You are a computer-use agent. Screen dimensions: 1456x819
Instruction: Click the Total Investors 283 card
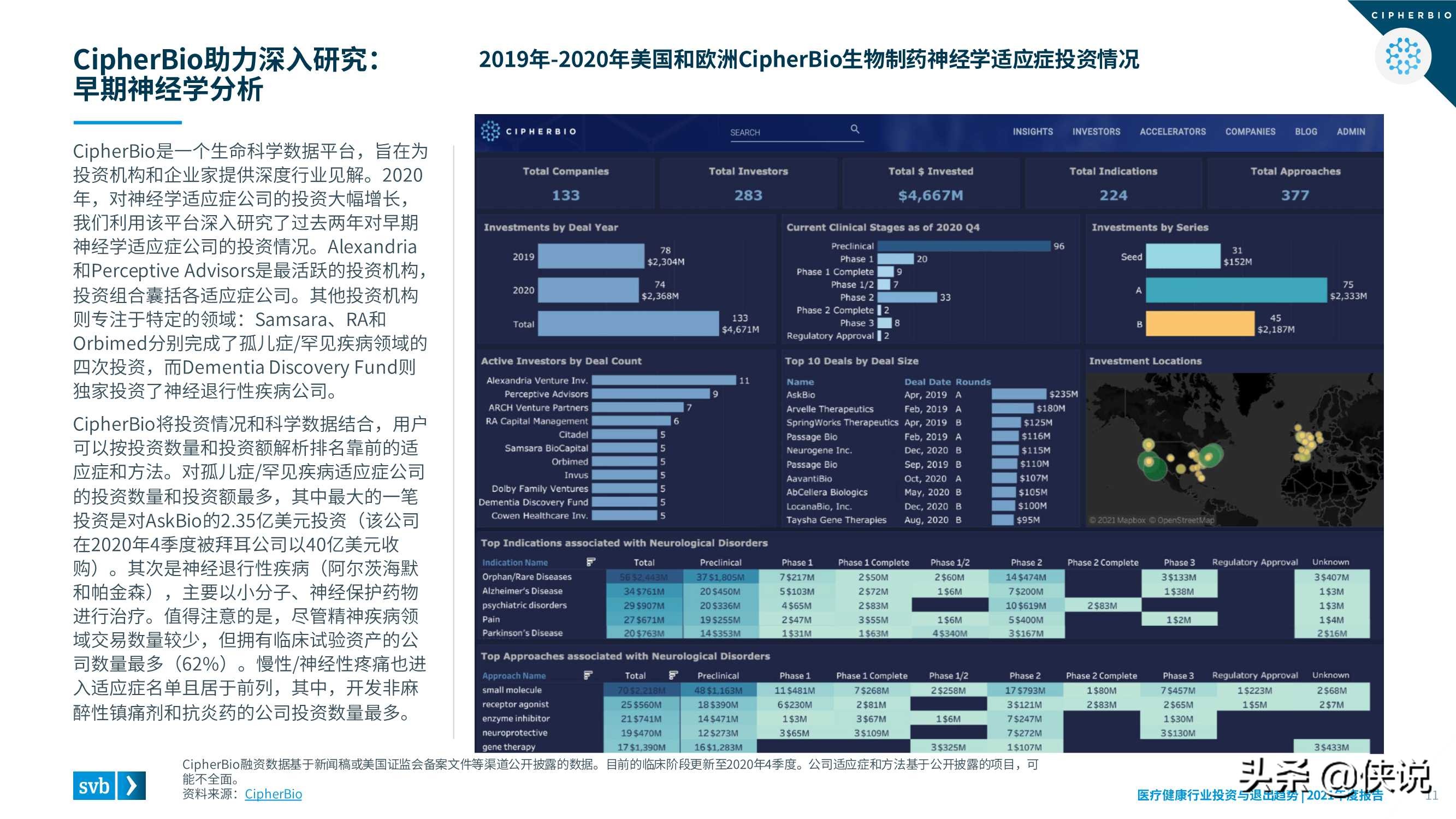748,183
